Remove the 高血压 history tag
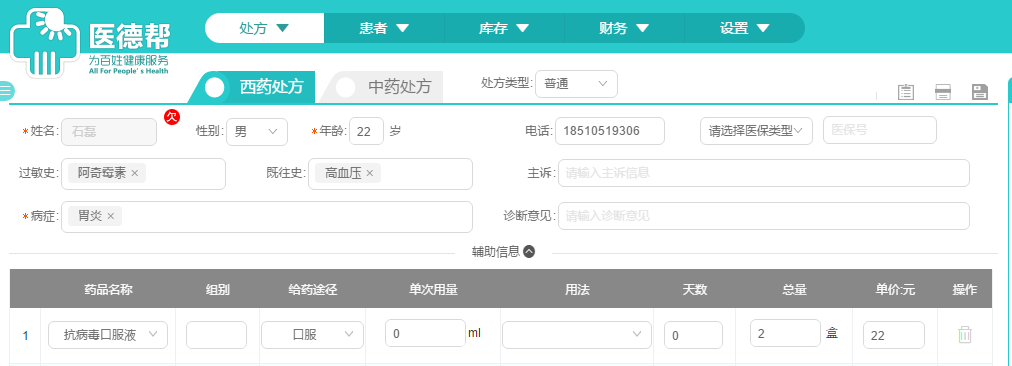 pyautogui.click(x=369, y=173)
